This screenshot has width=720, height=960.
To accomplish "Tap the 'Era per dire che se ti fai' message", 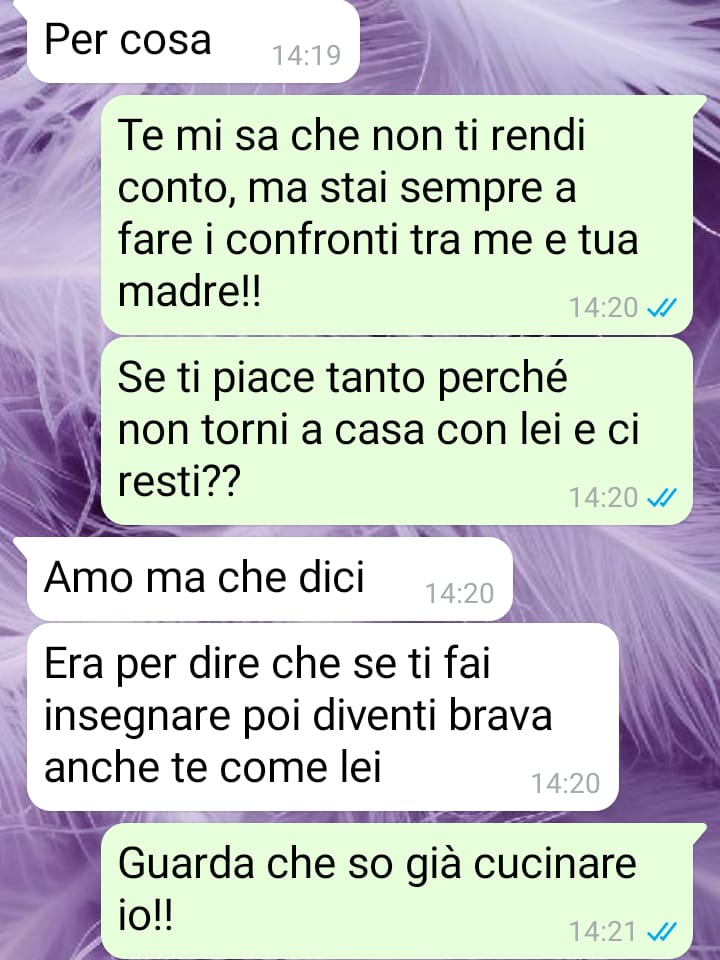I will point(323,717).
